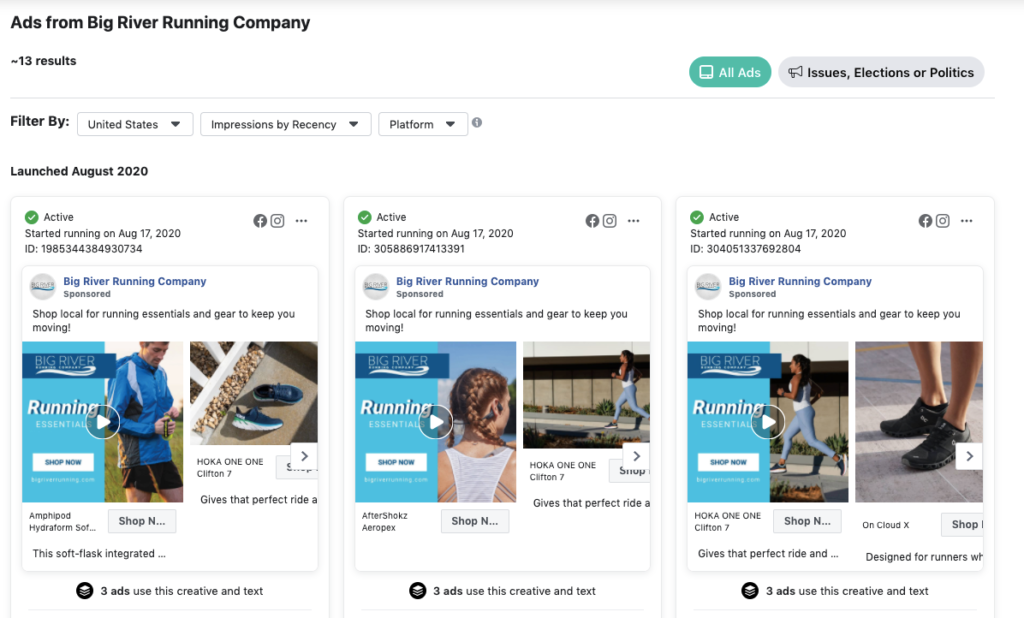Click page avatar logo in second ad
The width and height of the screenshot is (1024, 618).
click(376, 286)
